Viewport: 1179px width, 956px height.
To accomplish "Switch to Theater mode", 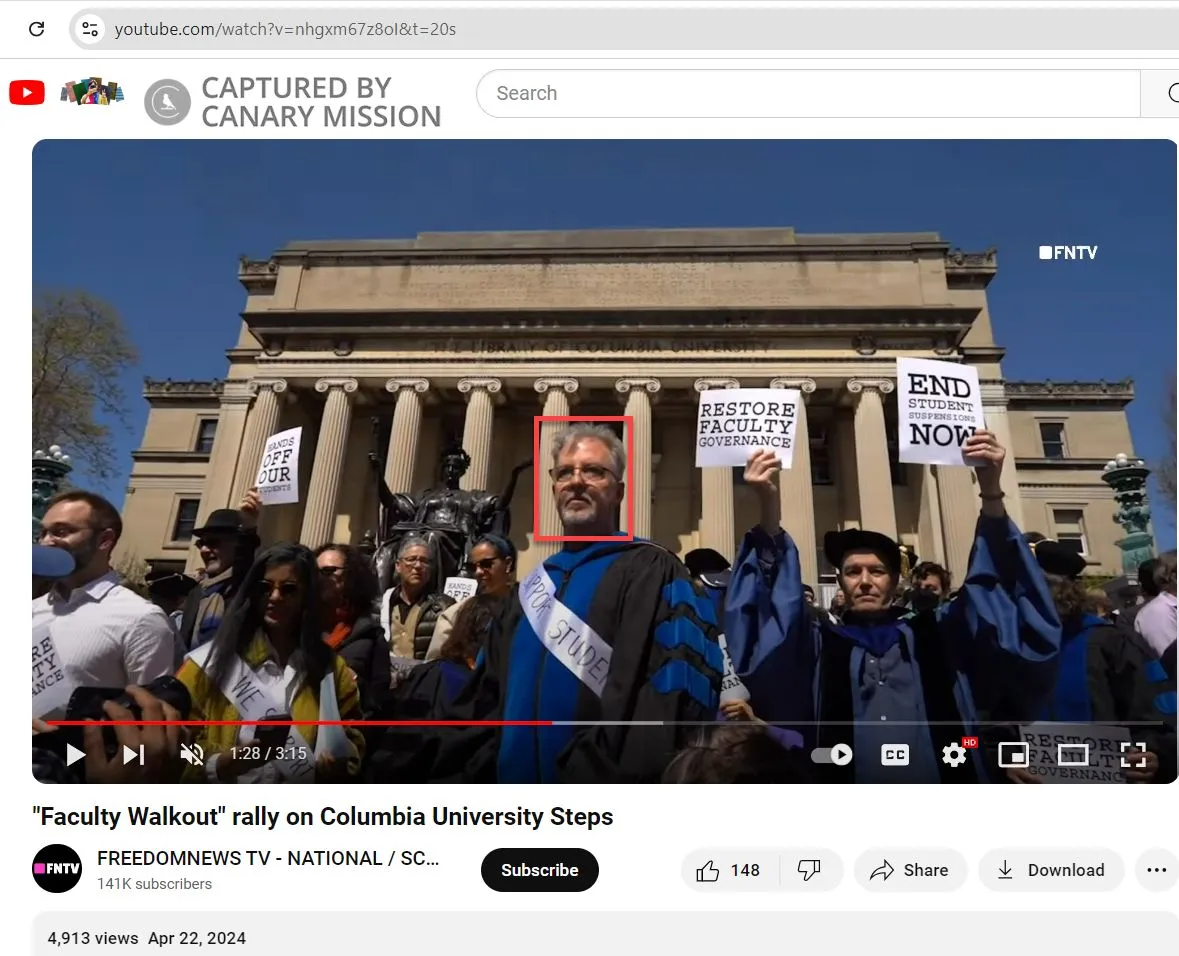I will pos(1073,754).
